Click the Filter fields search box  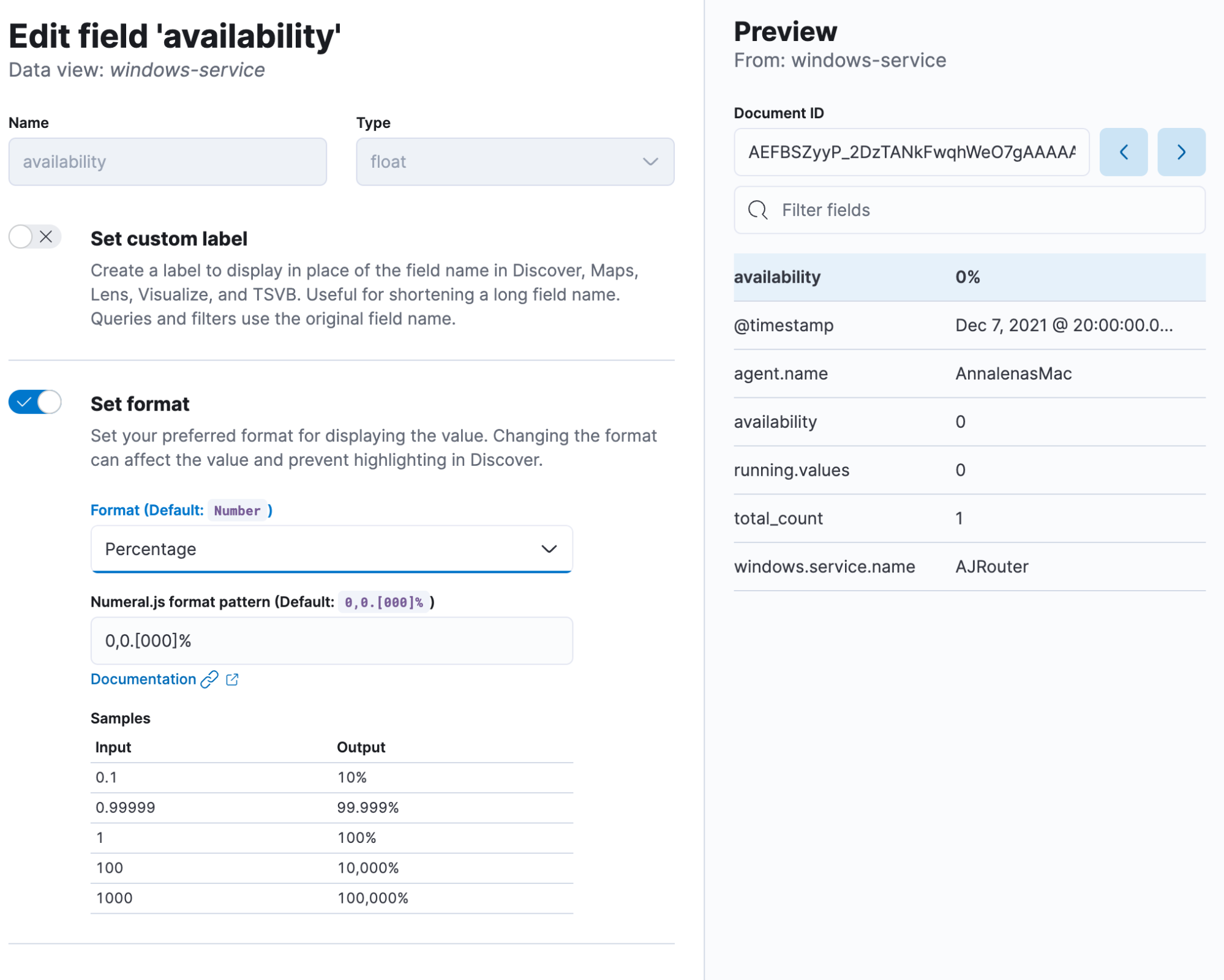[980, 210]
